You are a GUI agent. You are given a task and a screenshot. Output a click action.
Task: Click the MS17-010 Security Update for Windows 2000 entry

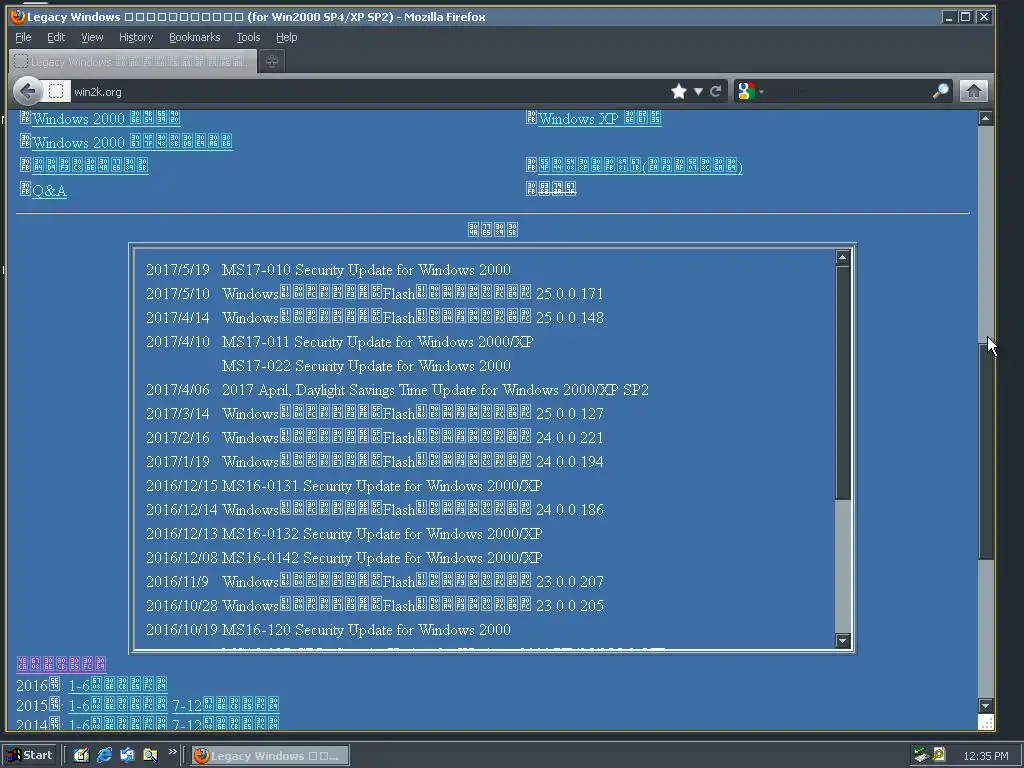tap(366, 270)
